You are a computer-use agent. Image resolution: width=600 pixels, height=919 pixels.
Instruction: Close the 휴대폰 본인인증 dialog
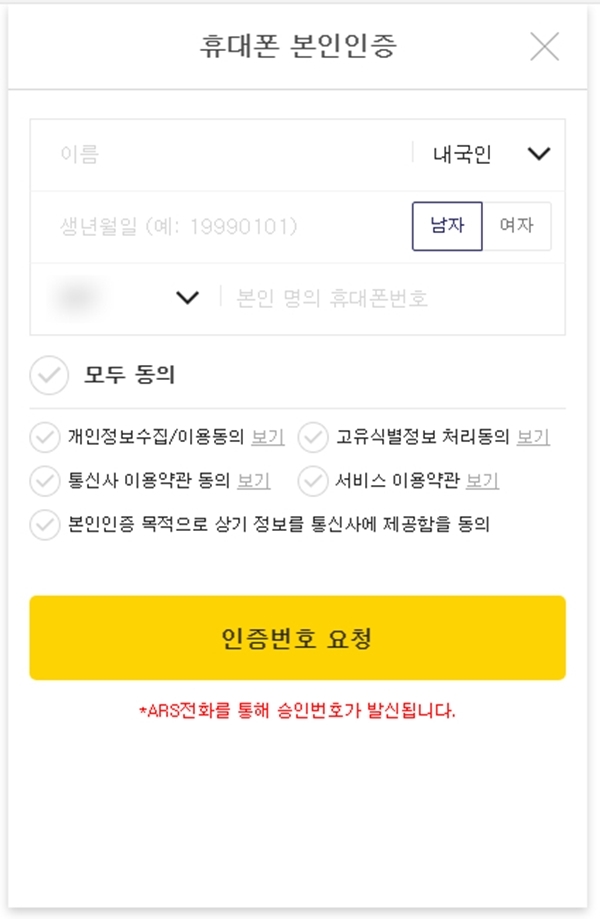544,46
